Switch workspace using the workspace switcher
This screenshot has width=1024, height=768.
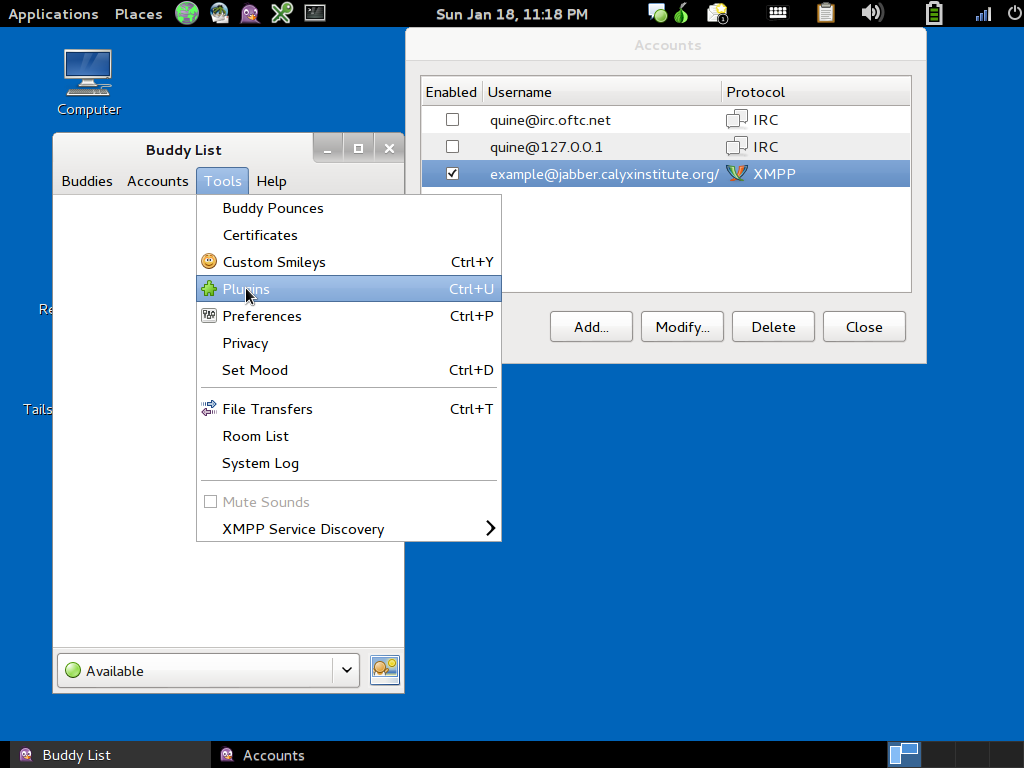click(x=955, y=754)
